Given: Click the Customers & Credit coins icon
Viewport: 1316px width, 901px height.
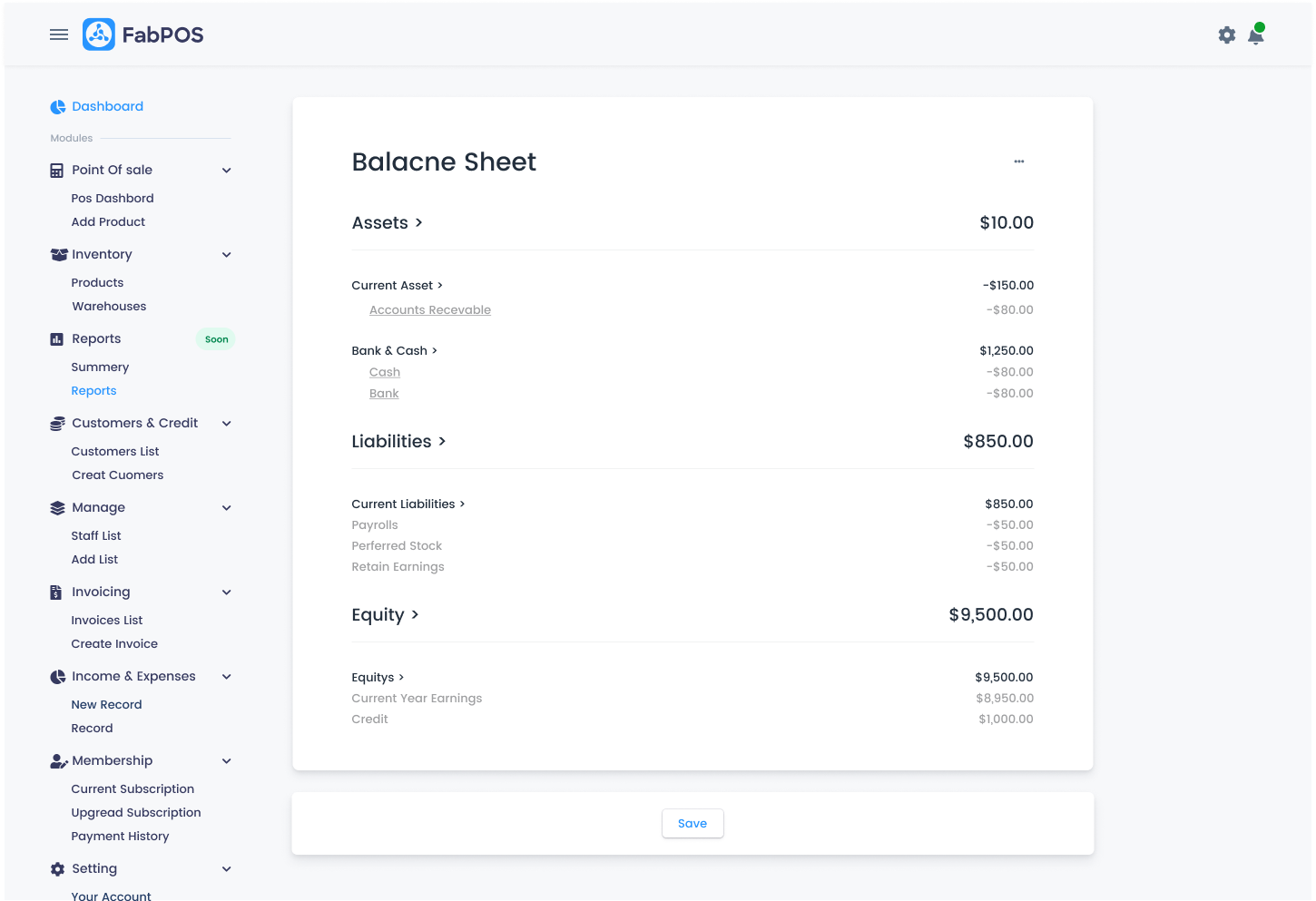Looking at the screenshot, I should click(x=57, y=424).
